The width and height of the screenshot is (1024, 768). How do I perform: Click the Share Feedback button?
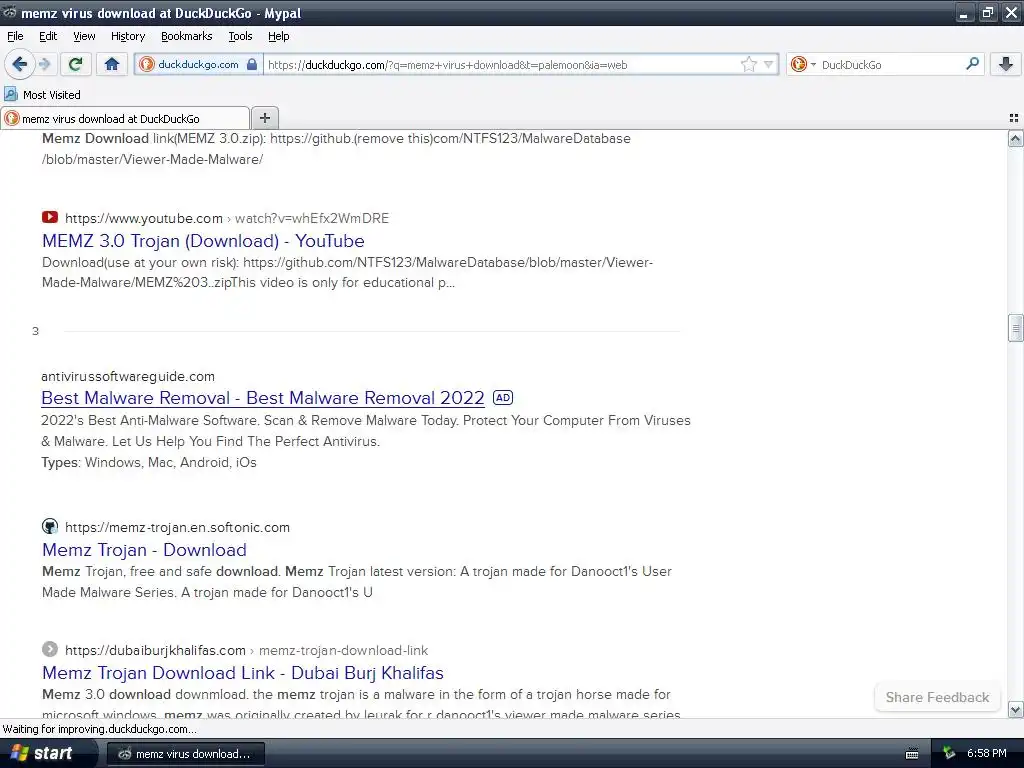tap(937, 697)
